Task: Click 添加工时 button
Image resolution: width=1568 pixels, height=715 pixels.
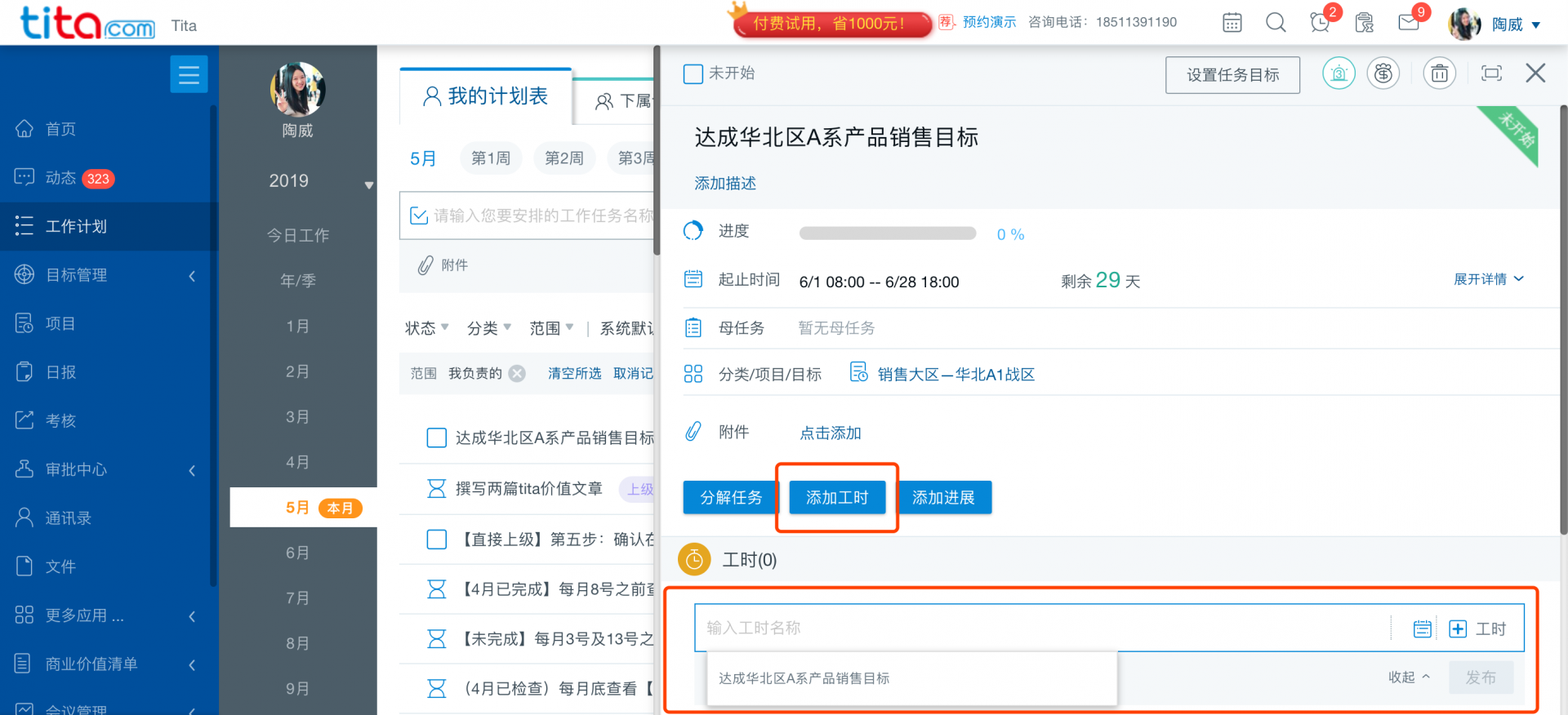Action: tap(837, 497)
